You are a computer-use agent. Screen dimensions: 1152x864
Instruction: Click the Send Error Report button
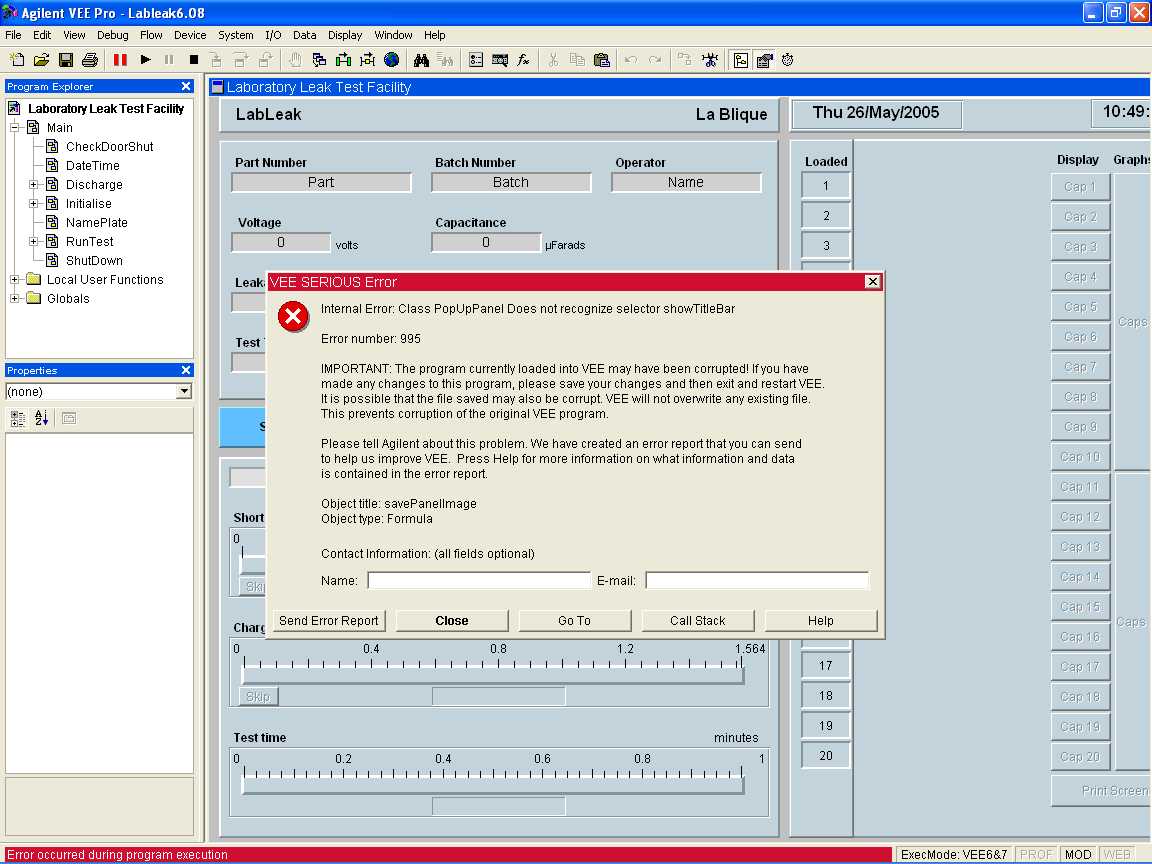coord(329,621)
